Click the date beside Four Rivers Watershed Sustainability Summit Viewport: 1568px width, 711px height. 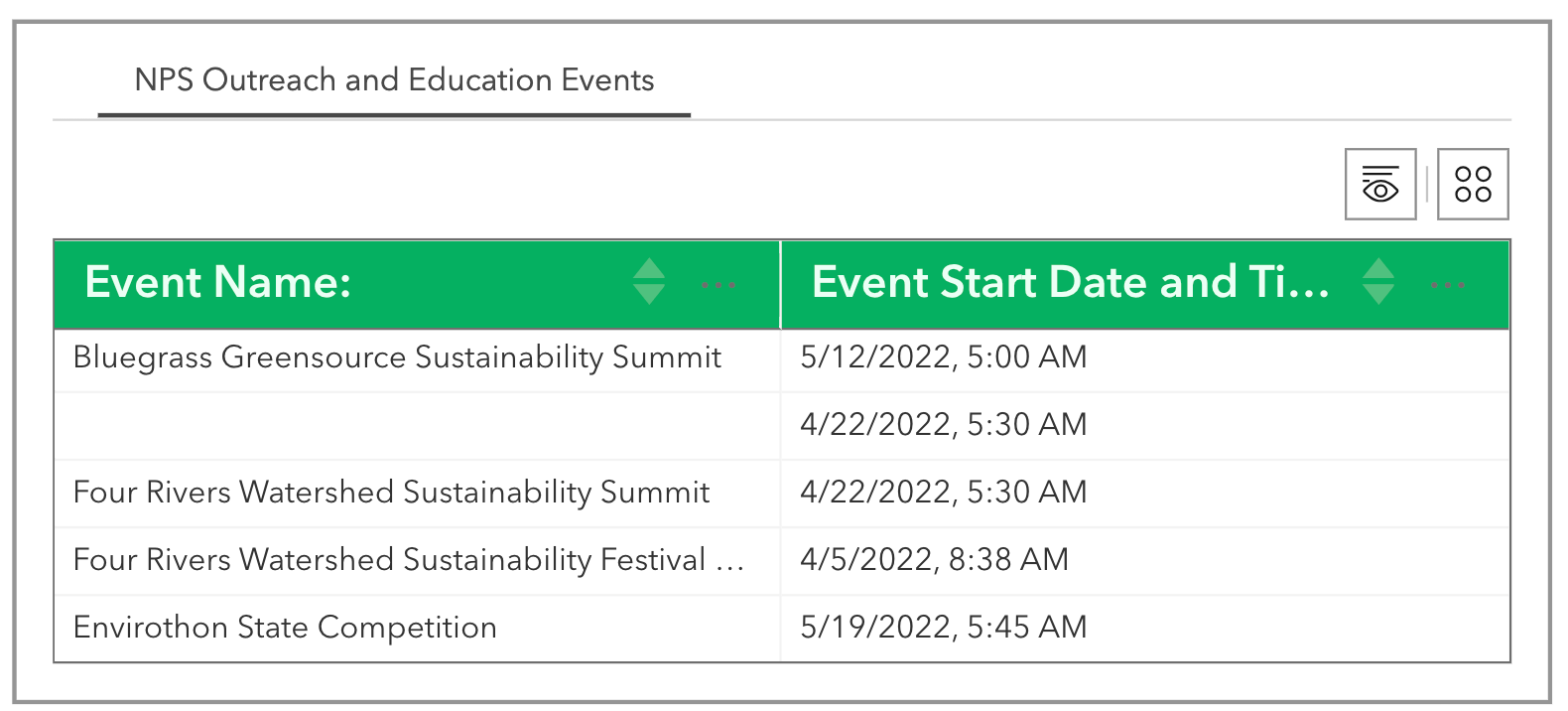[x=944, y=493]
